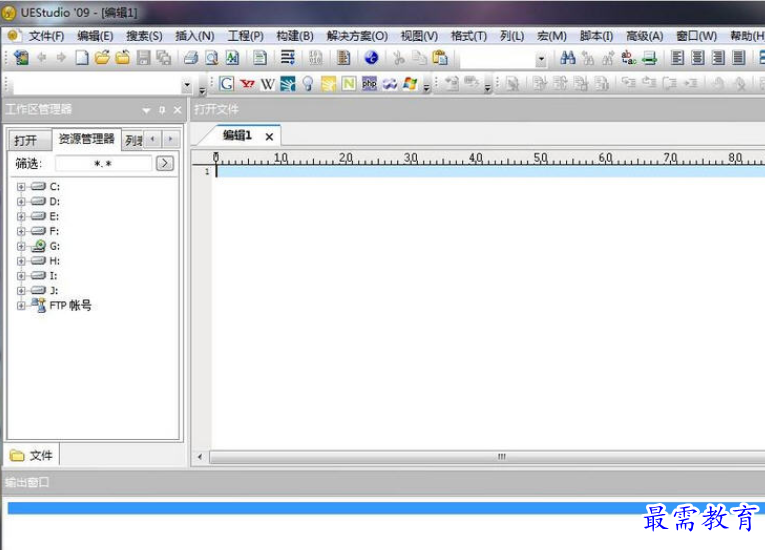This screenshot has height=550, width=765.
Task: Click the Replace ab-ac icon
Action: coord(628,58)
